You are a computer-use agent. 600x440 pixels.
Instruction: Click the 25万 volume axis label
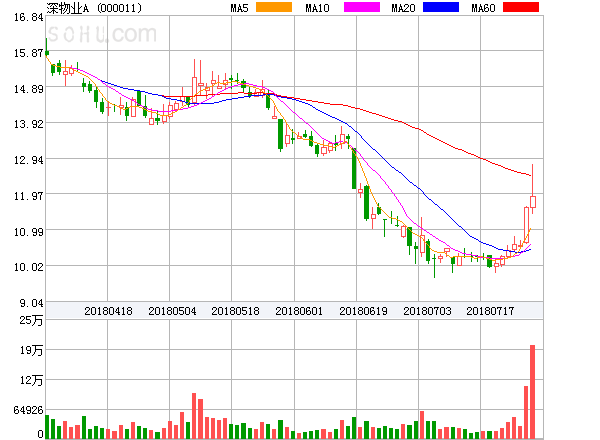pos(31,320)
